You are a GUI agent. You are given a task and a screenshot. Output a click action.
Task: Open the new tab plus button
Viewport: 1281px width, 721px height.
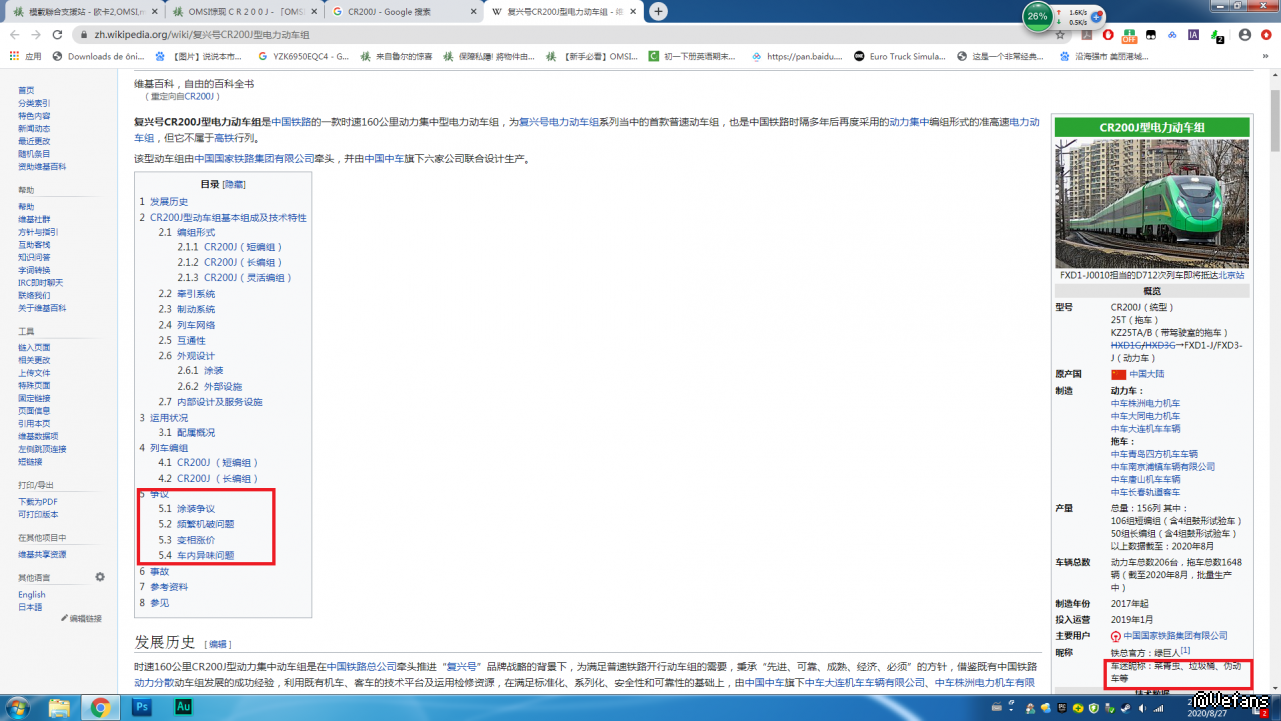(x=658, y=11)
